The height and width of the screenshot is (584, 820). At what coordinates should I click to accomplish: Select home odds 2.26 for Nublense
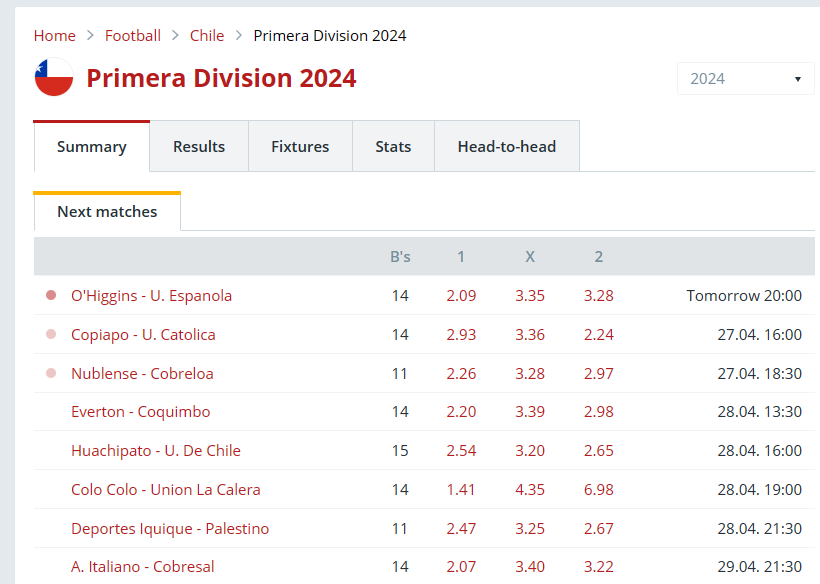coord(461,373)
